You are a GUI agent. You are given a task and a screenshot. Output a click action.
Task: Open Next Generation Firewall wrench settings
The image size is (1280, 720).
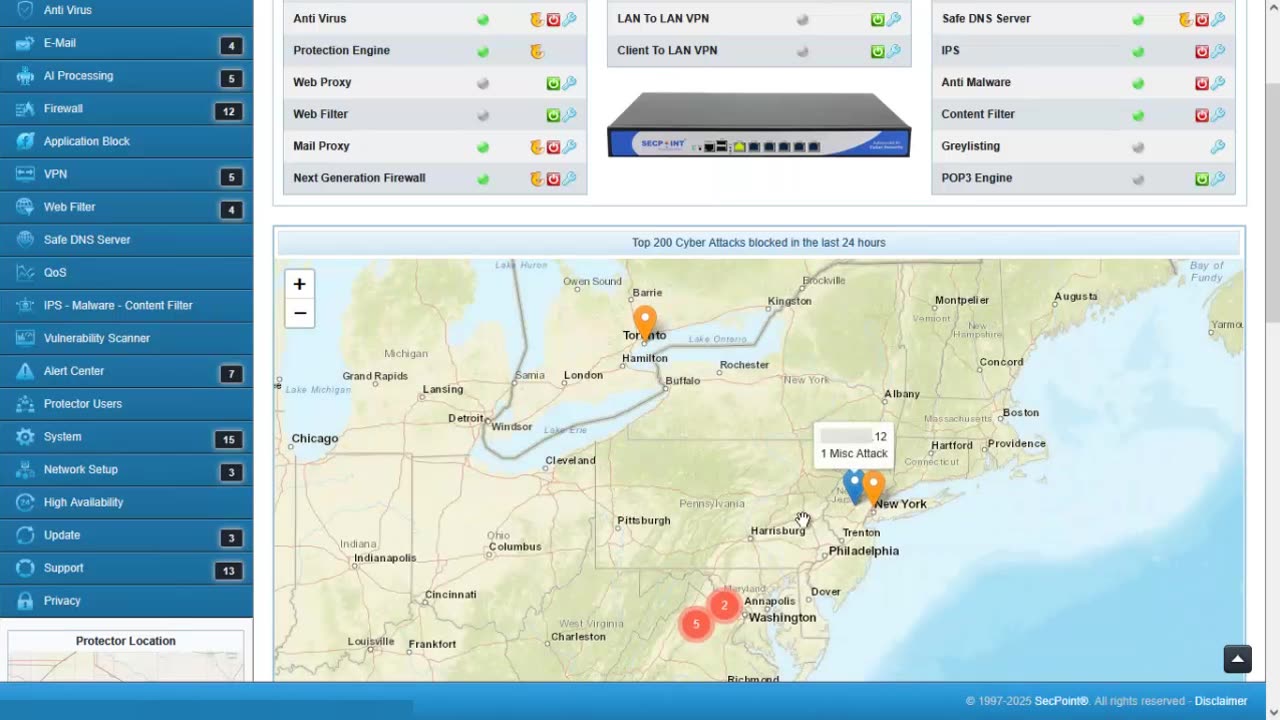(x=569, y=179)
